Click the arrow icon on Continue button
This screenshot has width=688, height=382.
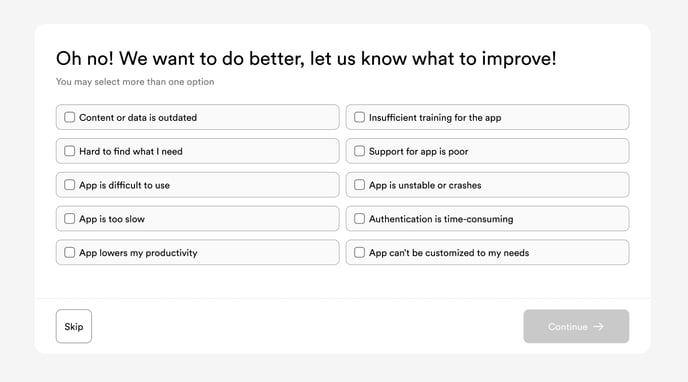[598, 327]
